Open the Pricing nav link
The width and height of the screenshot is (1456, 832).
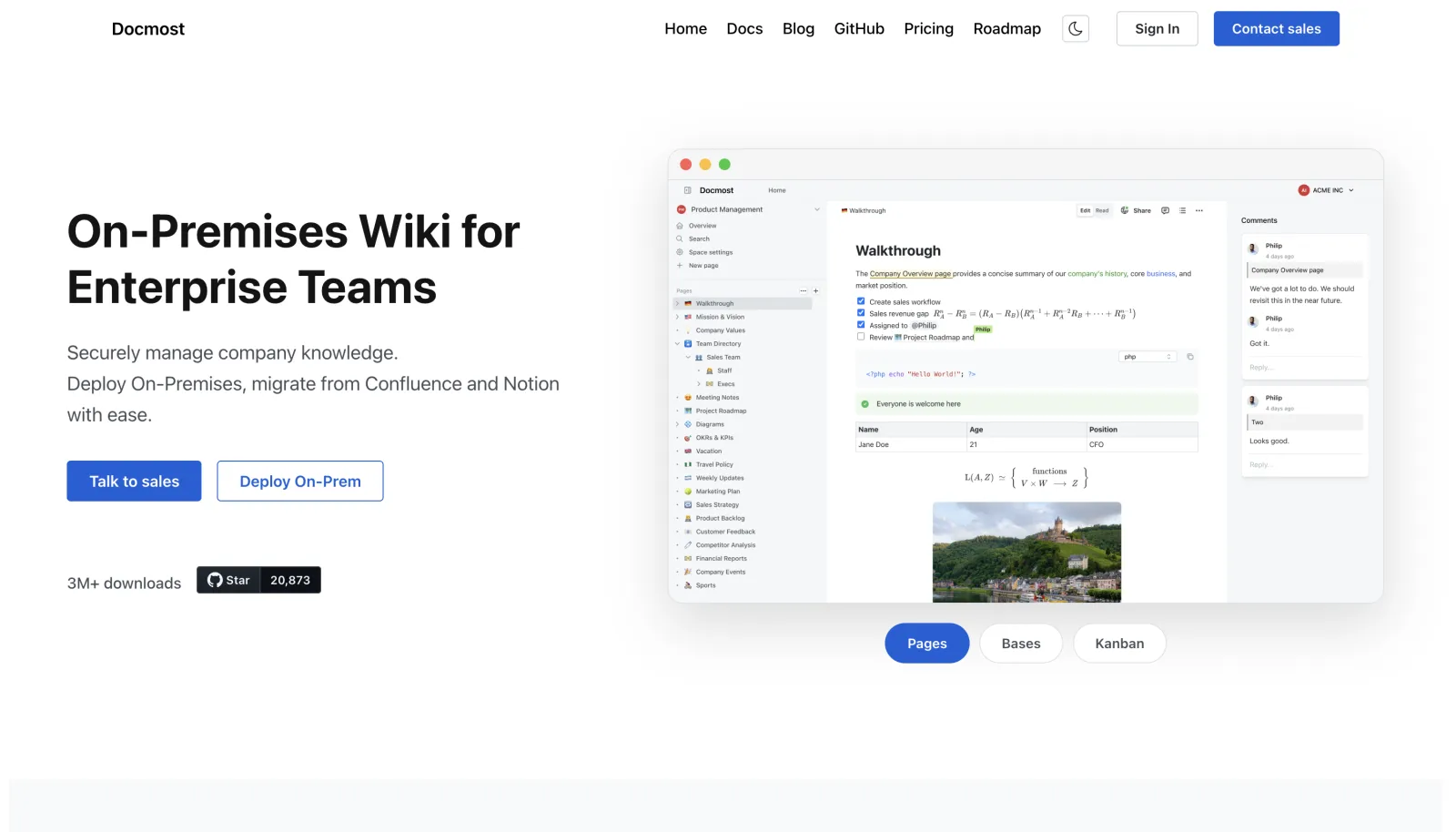[x=928, y=28]
